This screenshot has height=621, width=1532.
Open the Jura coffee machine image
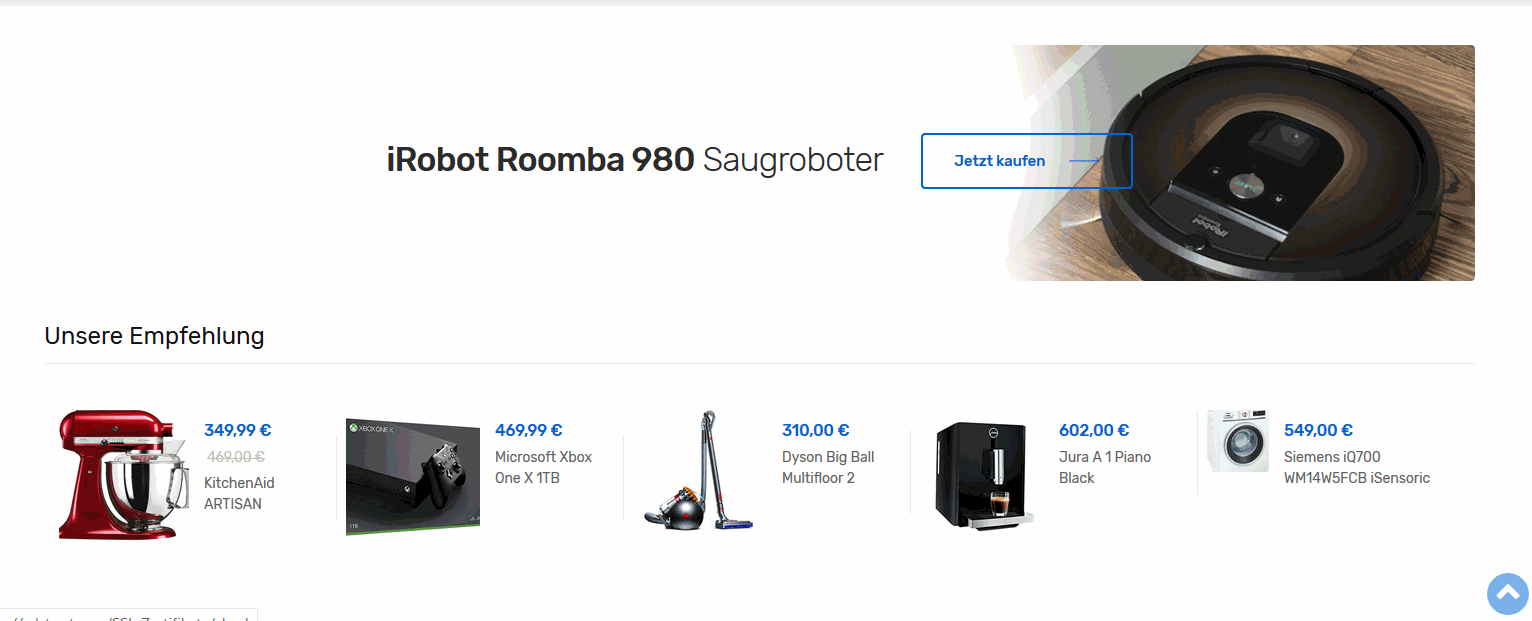coord(982,474)
